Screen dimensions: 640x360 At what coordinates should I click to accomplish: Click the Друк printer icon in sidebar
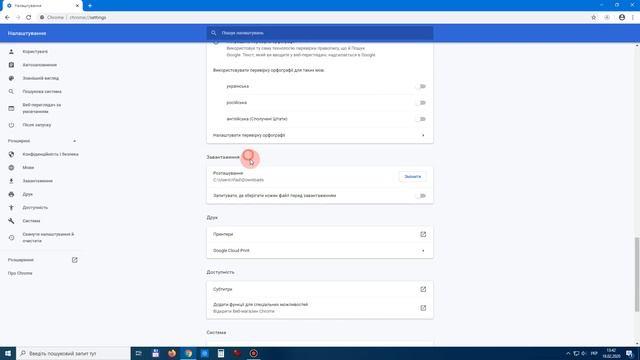pyautogui.click(x=11, y=194)
